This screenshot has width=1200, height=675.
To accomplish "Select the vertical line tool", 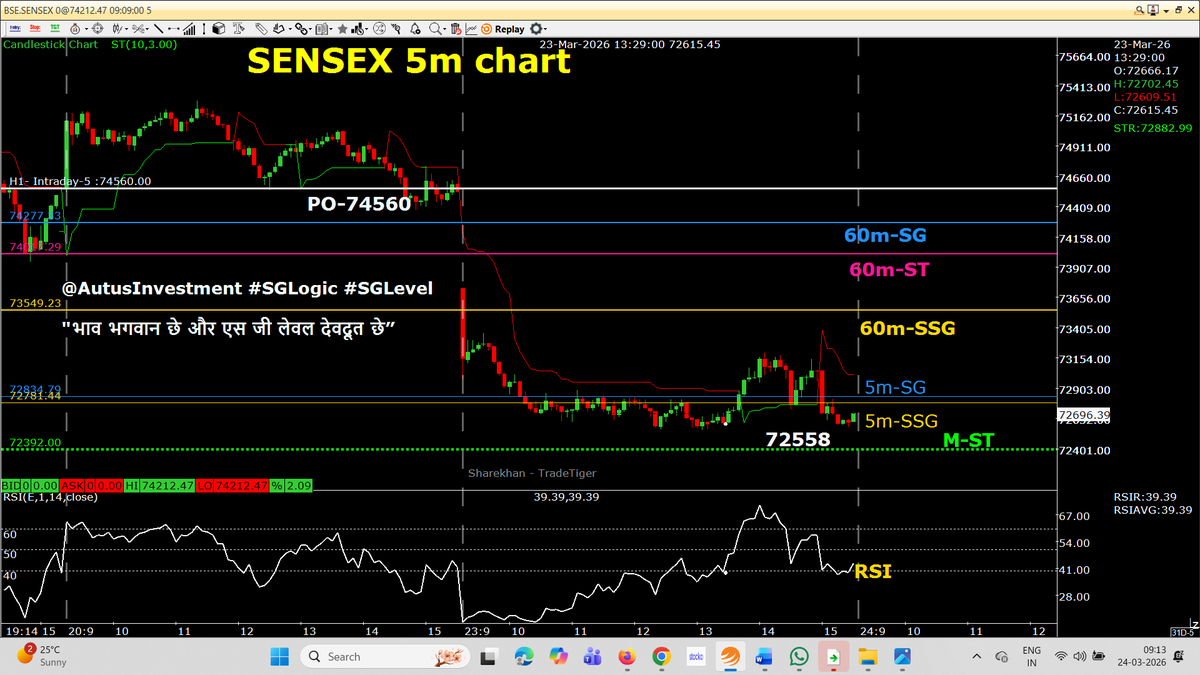I will [x=204, y=29].
